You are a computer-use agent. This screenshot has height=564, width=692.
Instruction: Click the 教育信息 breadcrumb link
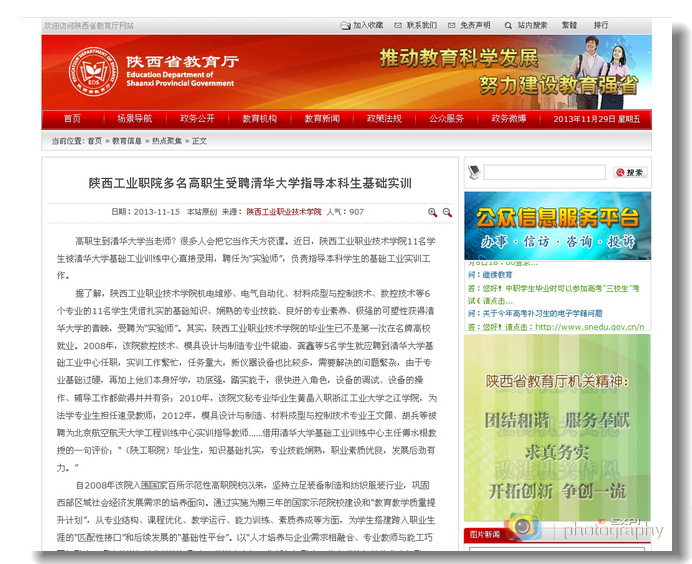(127, 141)
